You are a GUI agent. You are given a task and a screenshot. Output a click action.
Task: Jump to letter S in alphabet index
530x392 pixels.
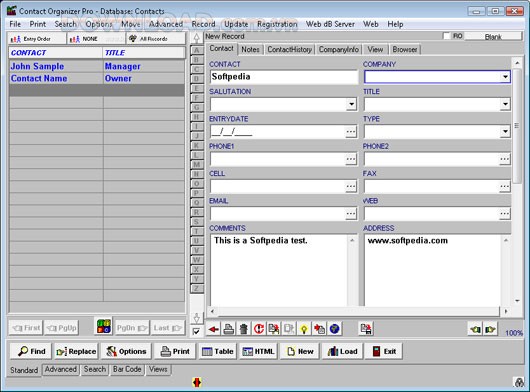pyautogui.click(x=196, y=222)
